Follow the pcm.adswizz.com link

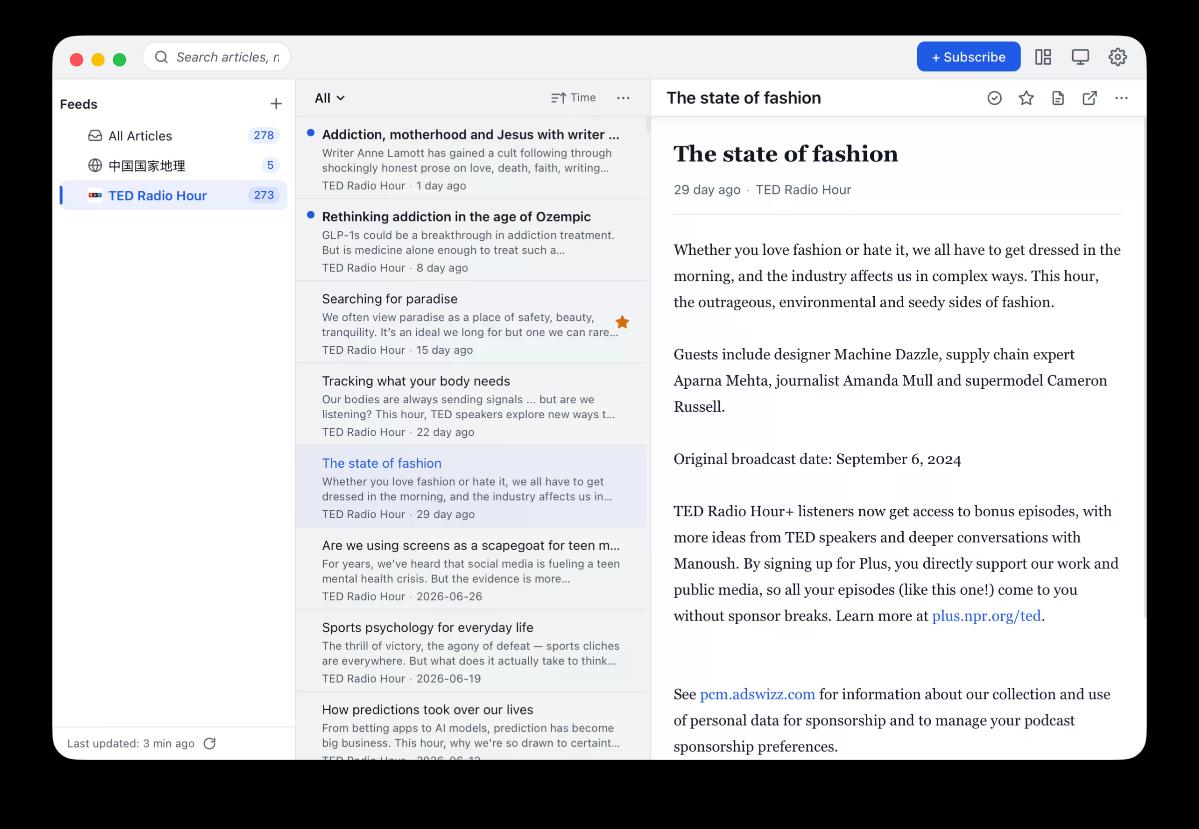[x=757, y=694]
